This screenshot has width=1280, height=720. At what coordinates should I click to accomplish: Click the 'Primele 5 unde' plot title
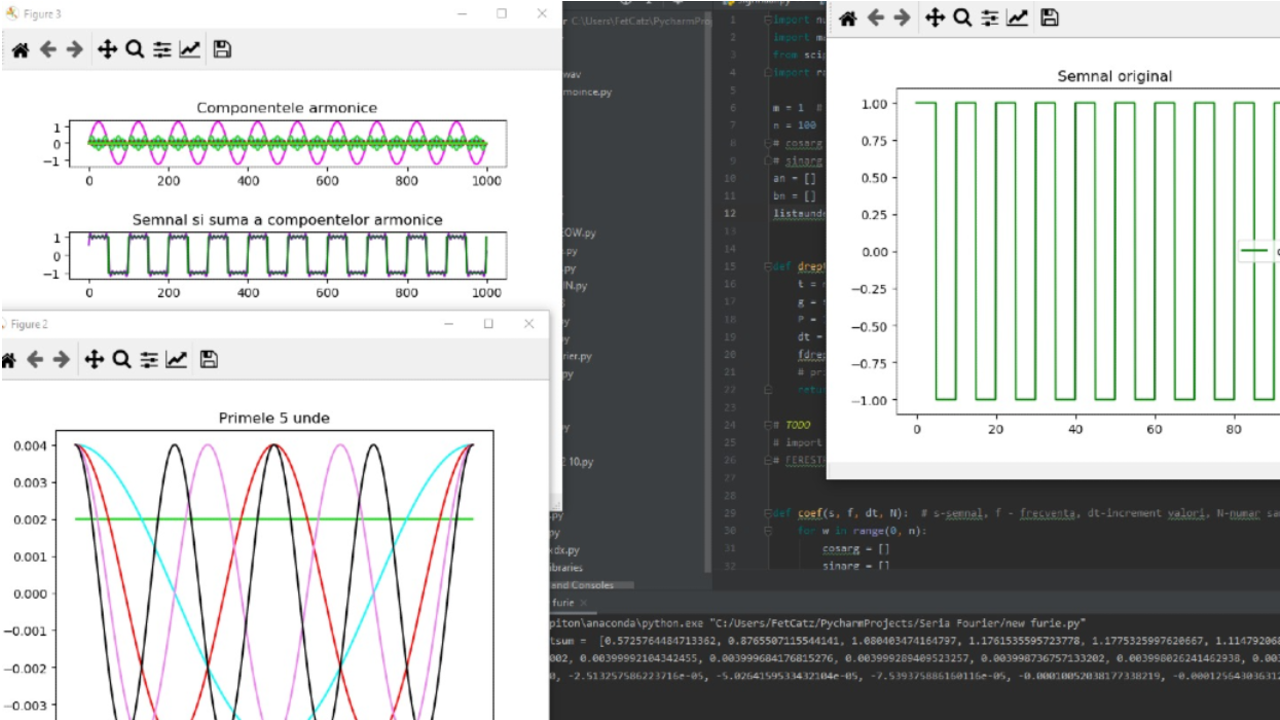(x=274, y=418)
